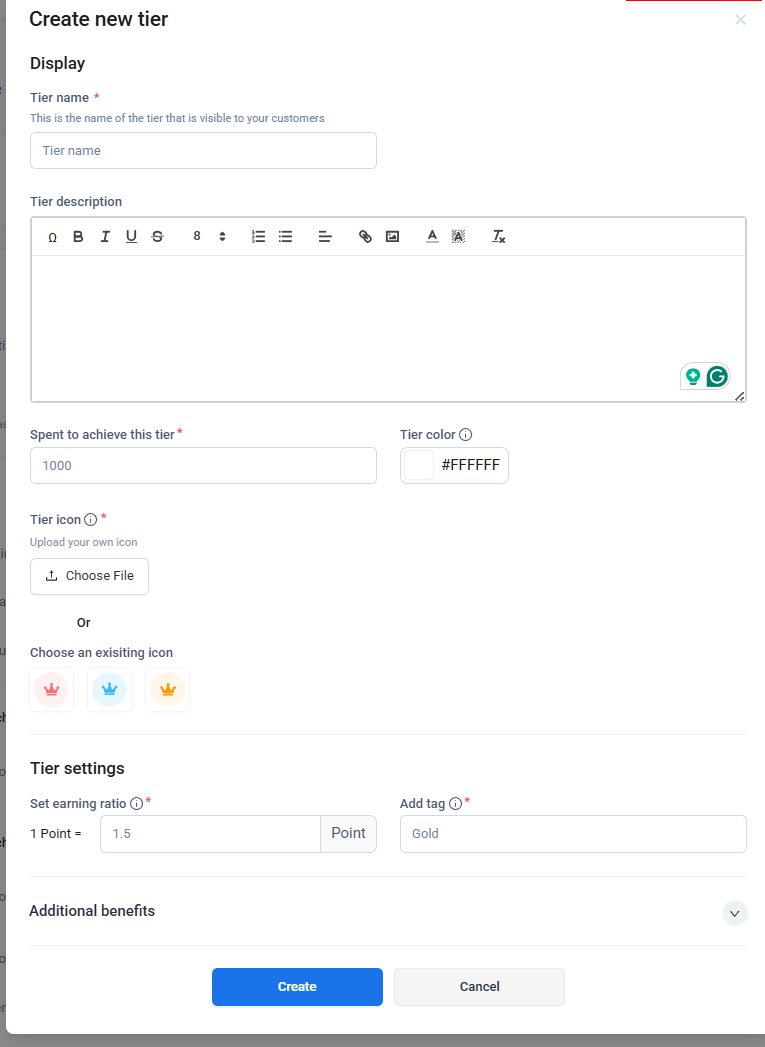Toggle bold formatting in description editor

coord(78,237)
